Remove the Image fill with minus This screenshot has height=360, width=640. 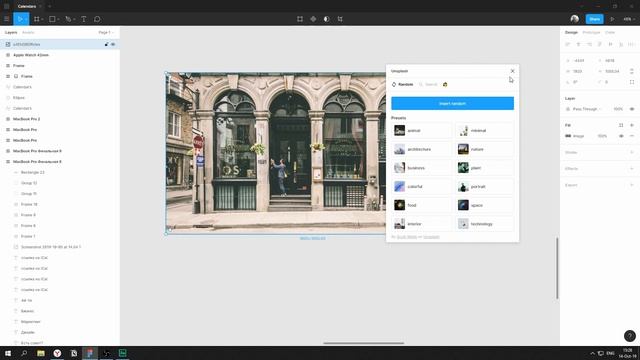coord(632,136)
